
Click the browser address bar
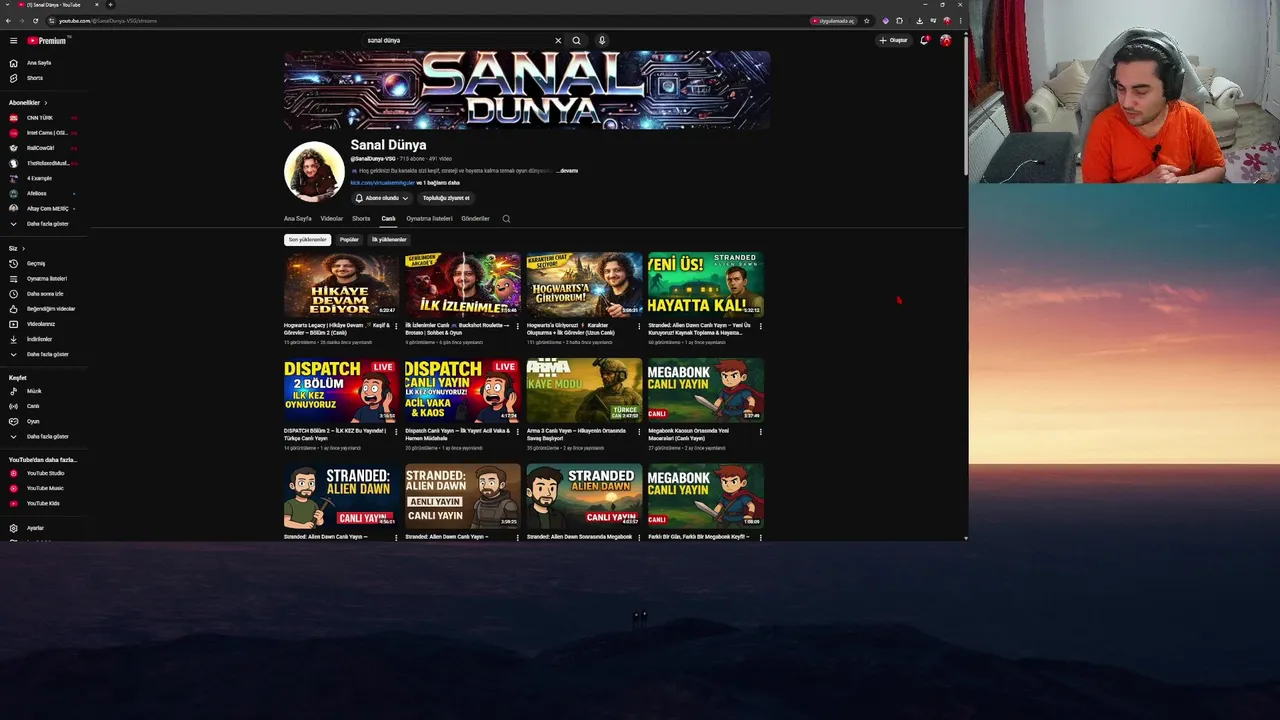pos(430,20)
